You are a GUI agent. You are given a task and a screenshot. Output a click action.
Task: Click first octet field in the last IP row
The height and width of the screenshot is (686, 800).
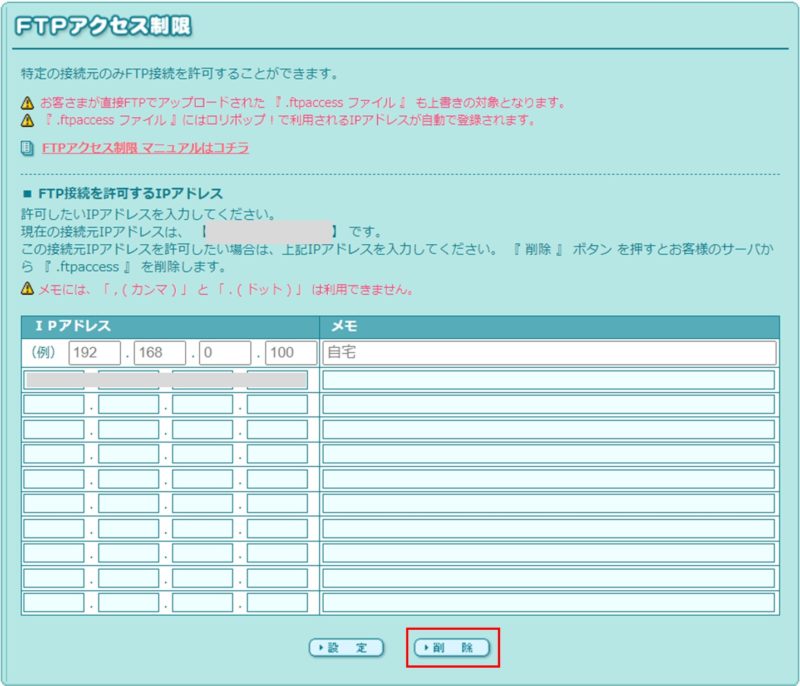point(54,603)
